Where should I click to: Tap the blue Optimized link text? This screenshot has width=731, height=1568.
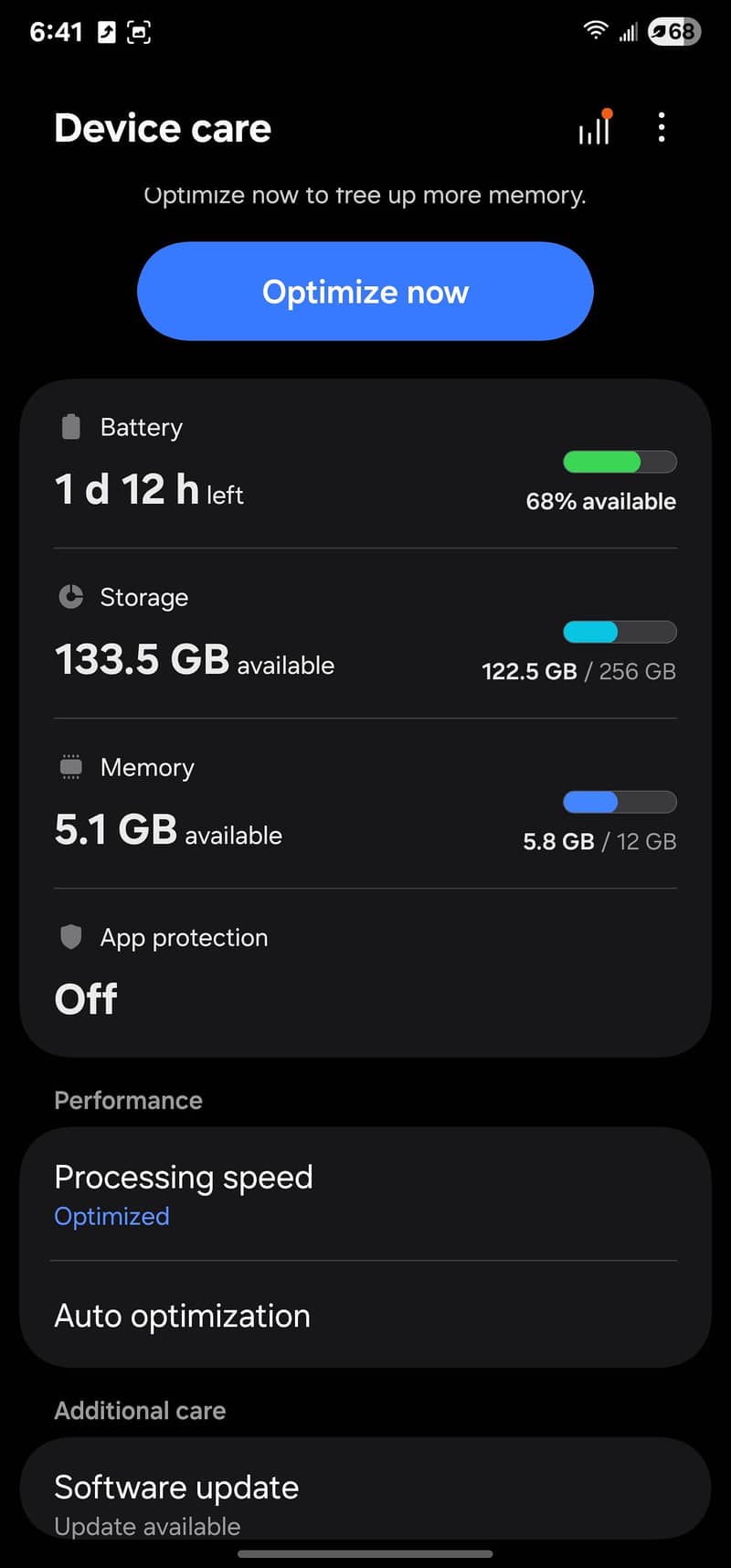click(x=111, y=1216)
